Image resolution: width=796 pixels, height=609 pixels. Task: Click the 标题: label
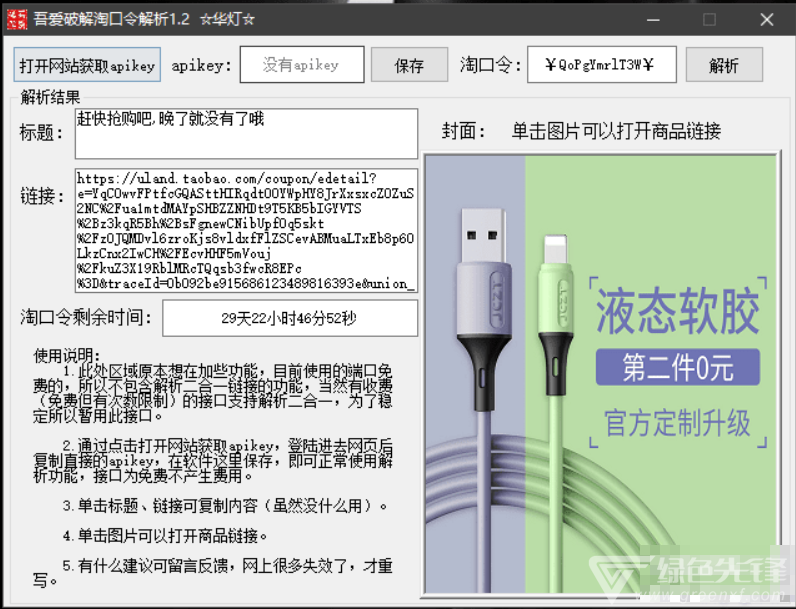tap(42, 133)
